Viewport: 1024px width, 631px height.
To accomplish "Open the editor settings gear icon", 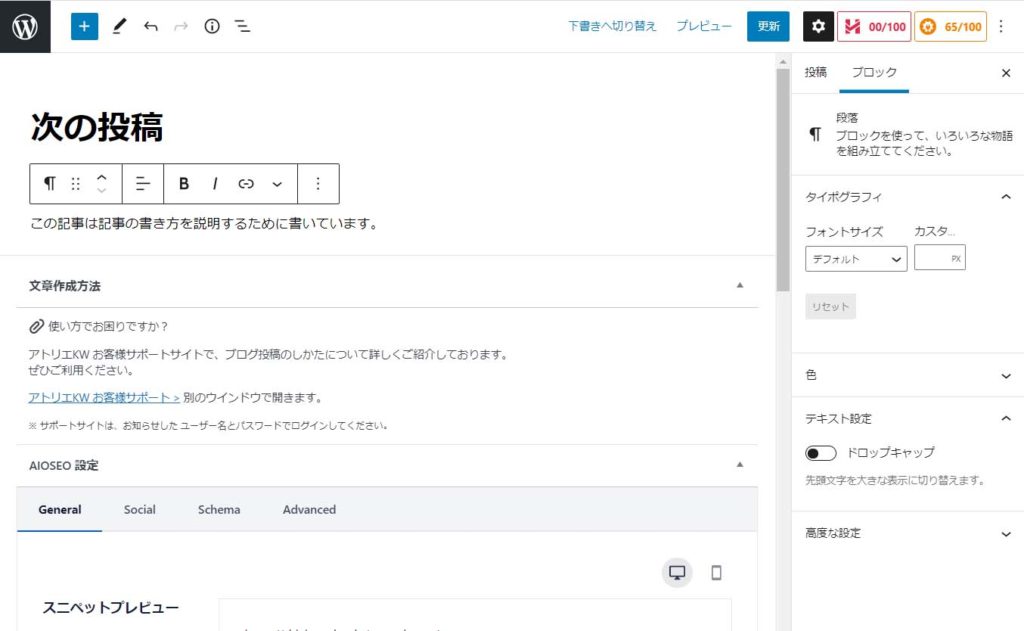I will click(818, 26).
